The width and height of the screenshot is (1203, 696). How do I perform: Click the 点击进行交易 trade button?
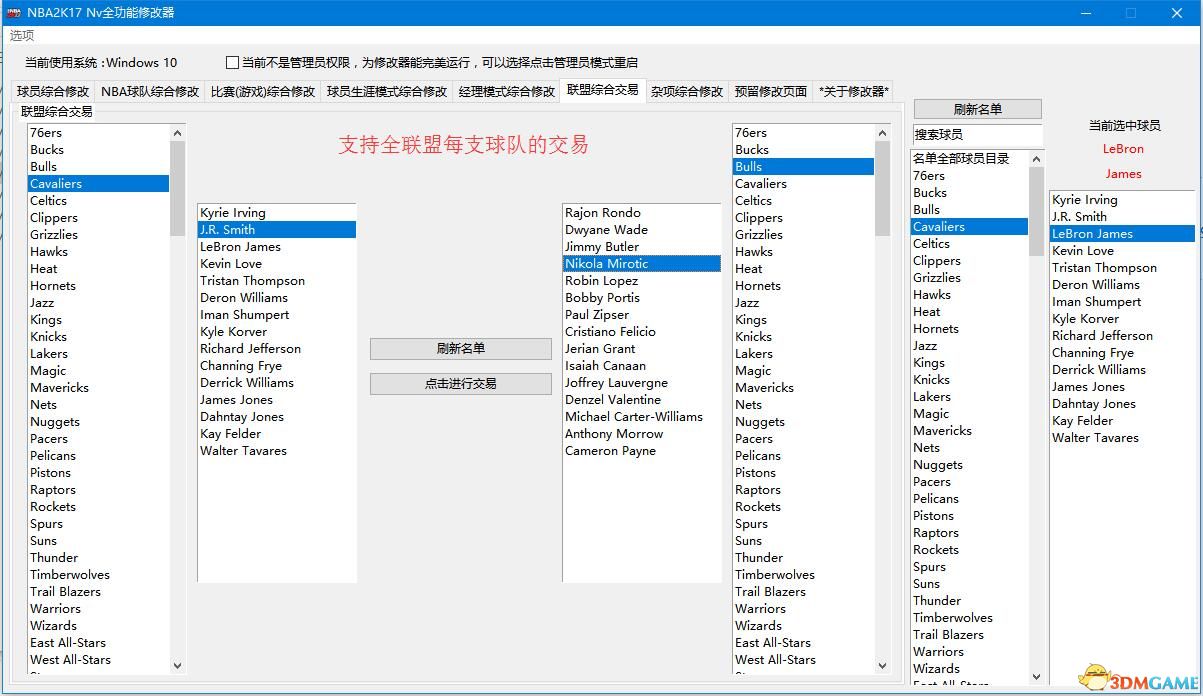[x=461, y=384]
